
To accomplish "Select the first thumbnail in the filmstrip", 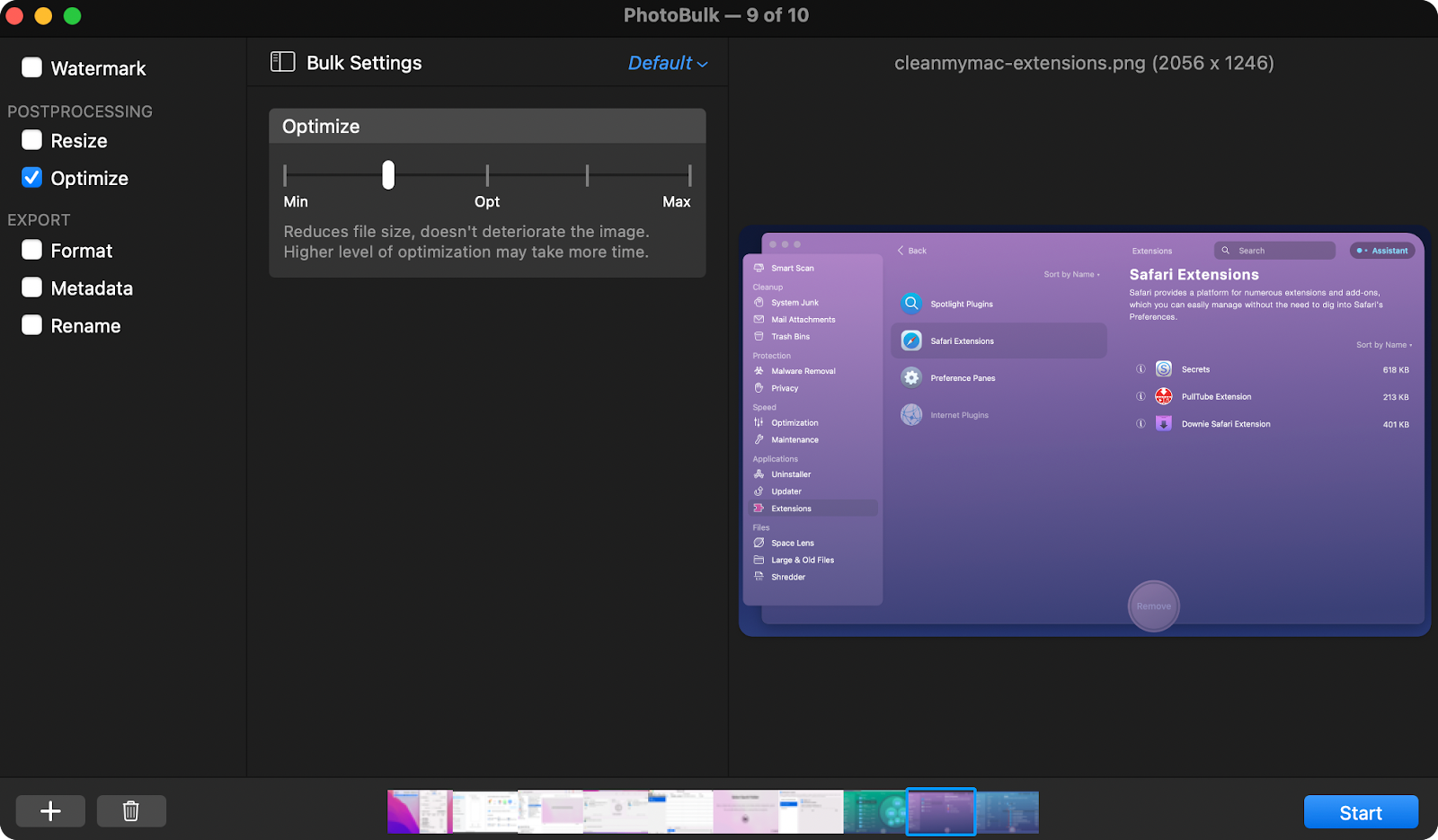I will pyautogui.click(x=419, y=811).
